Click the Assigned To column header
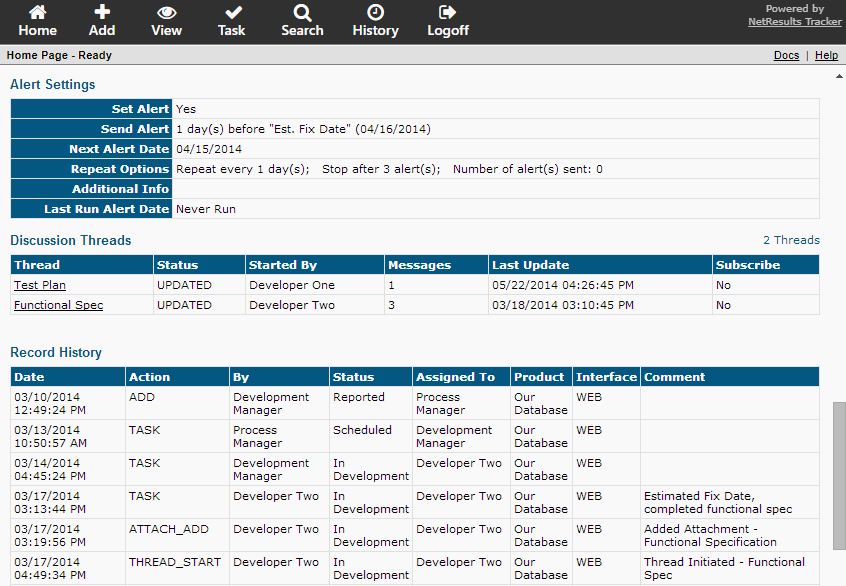 click(x=461, y=377)
